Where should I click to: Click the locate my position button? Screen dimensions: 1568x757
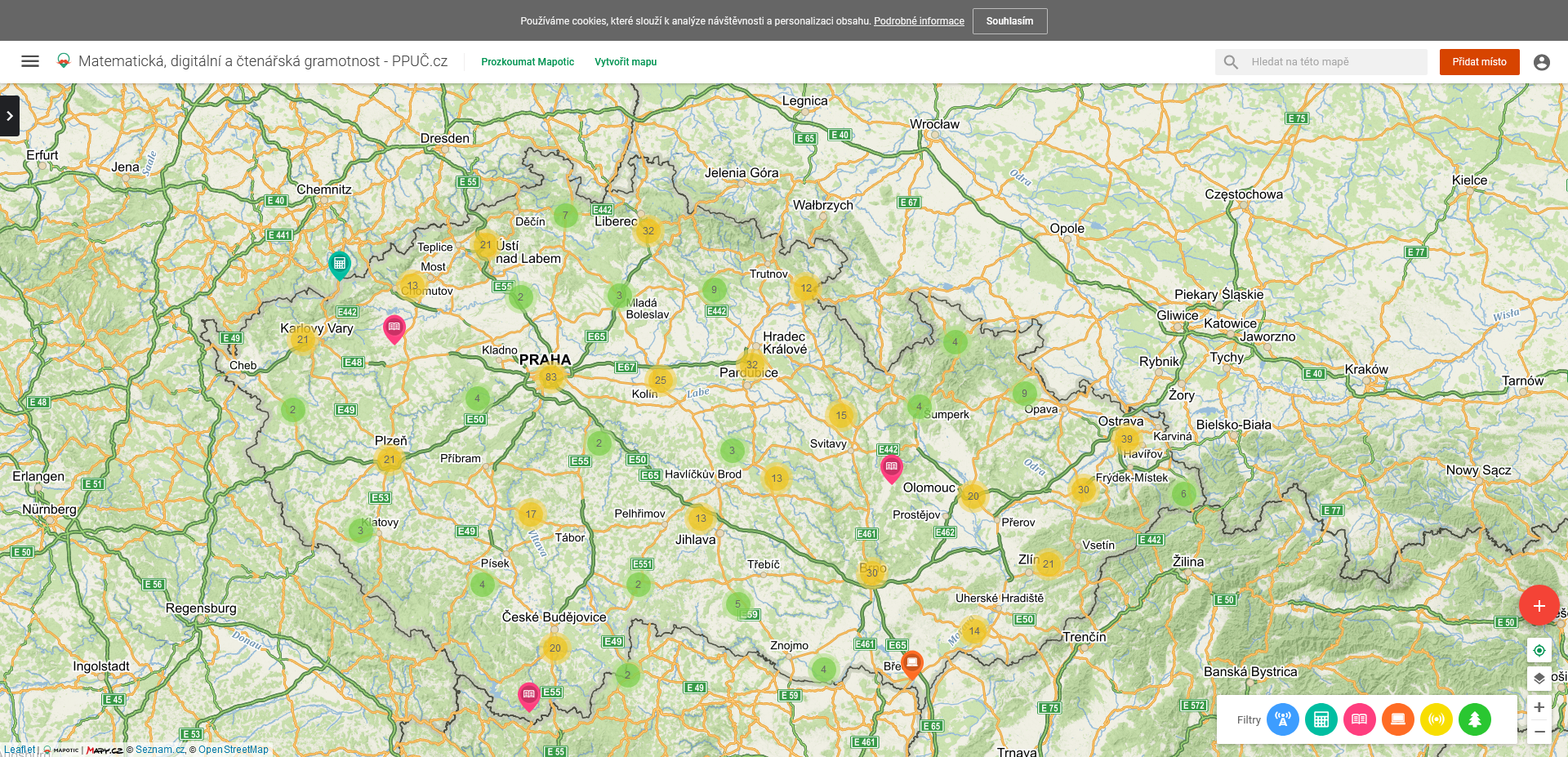pos(1539,650)
